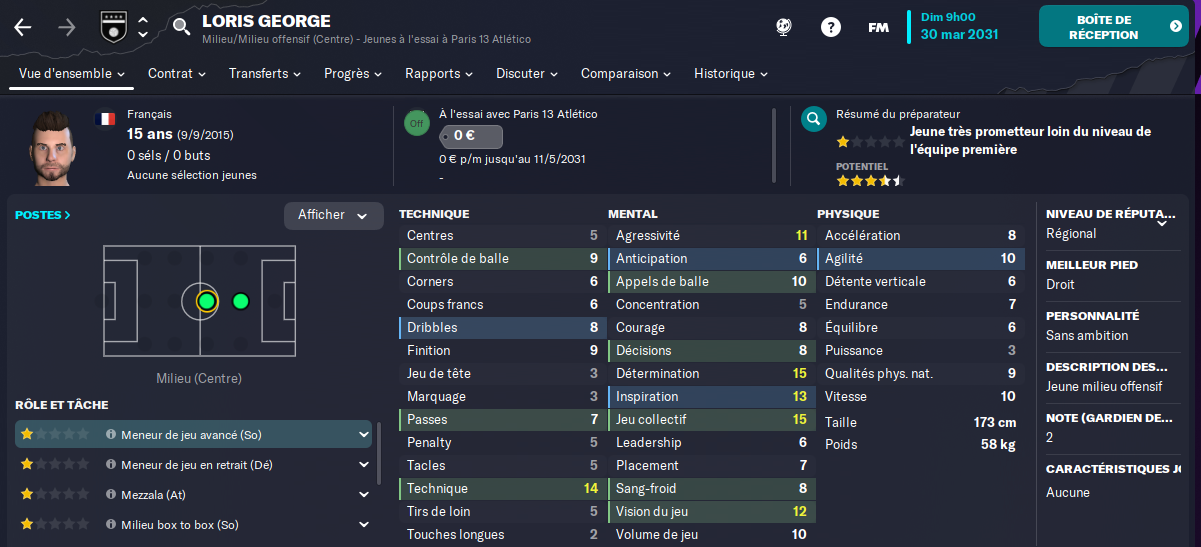The width and height of the screenshot is (1201, 547).
Task: Select the central midfielder position dot
Action: click(207, 301)
